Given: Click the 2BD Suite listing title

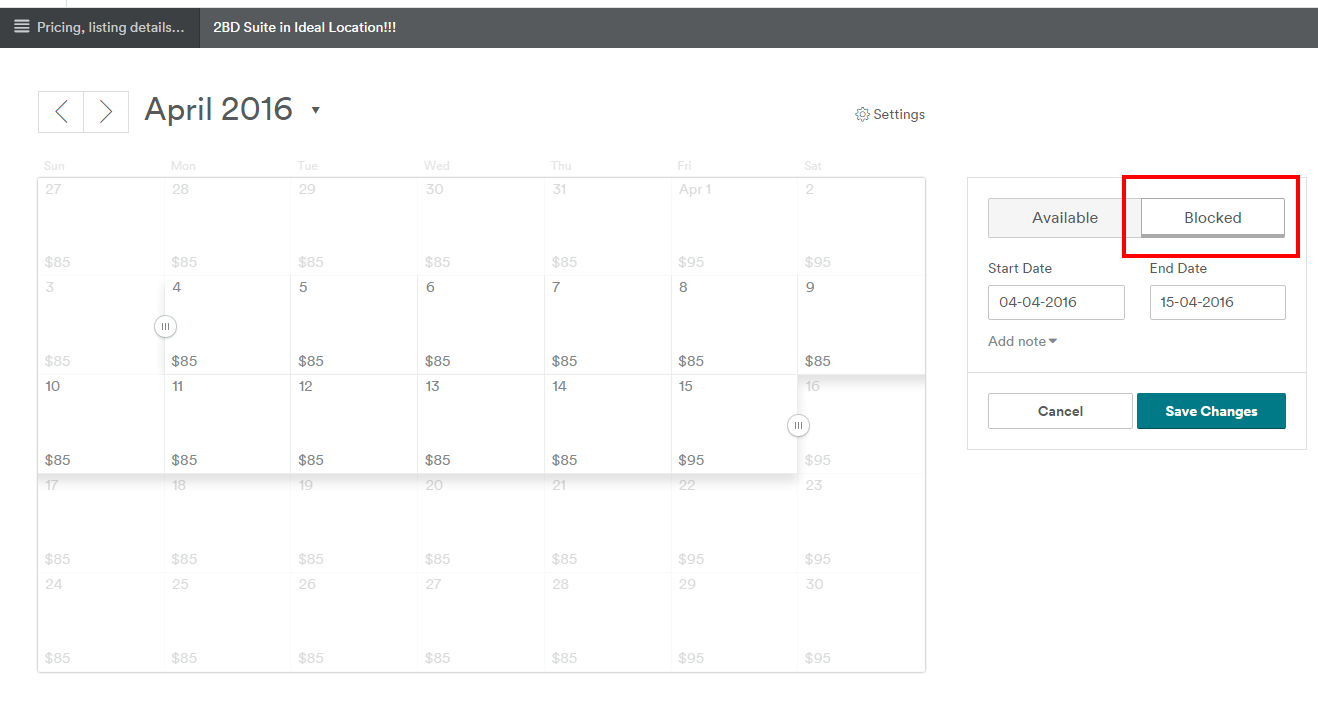Looking at the screenshot, I should [304, 27].
